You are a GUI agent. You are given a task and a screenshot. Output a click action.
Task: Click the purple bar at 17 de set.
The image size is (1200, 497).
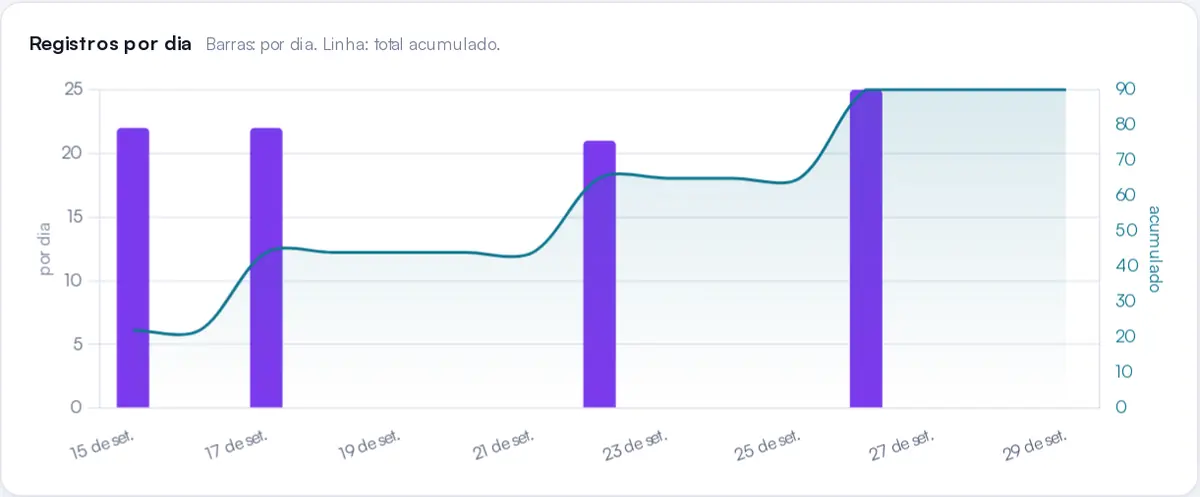pyautogui.click(x=266, y=268)
